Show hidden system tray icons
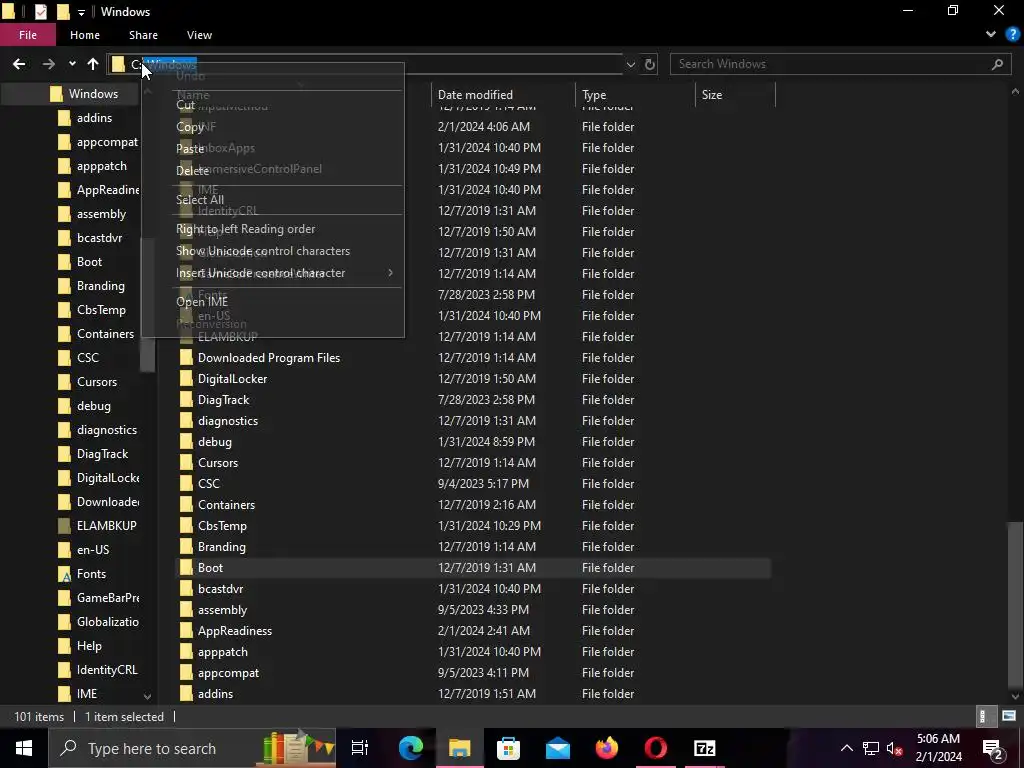The image size is (1024, 768). click(846, 748)
